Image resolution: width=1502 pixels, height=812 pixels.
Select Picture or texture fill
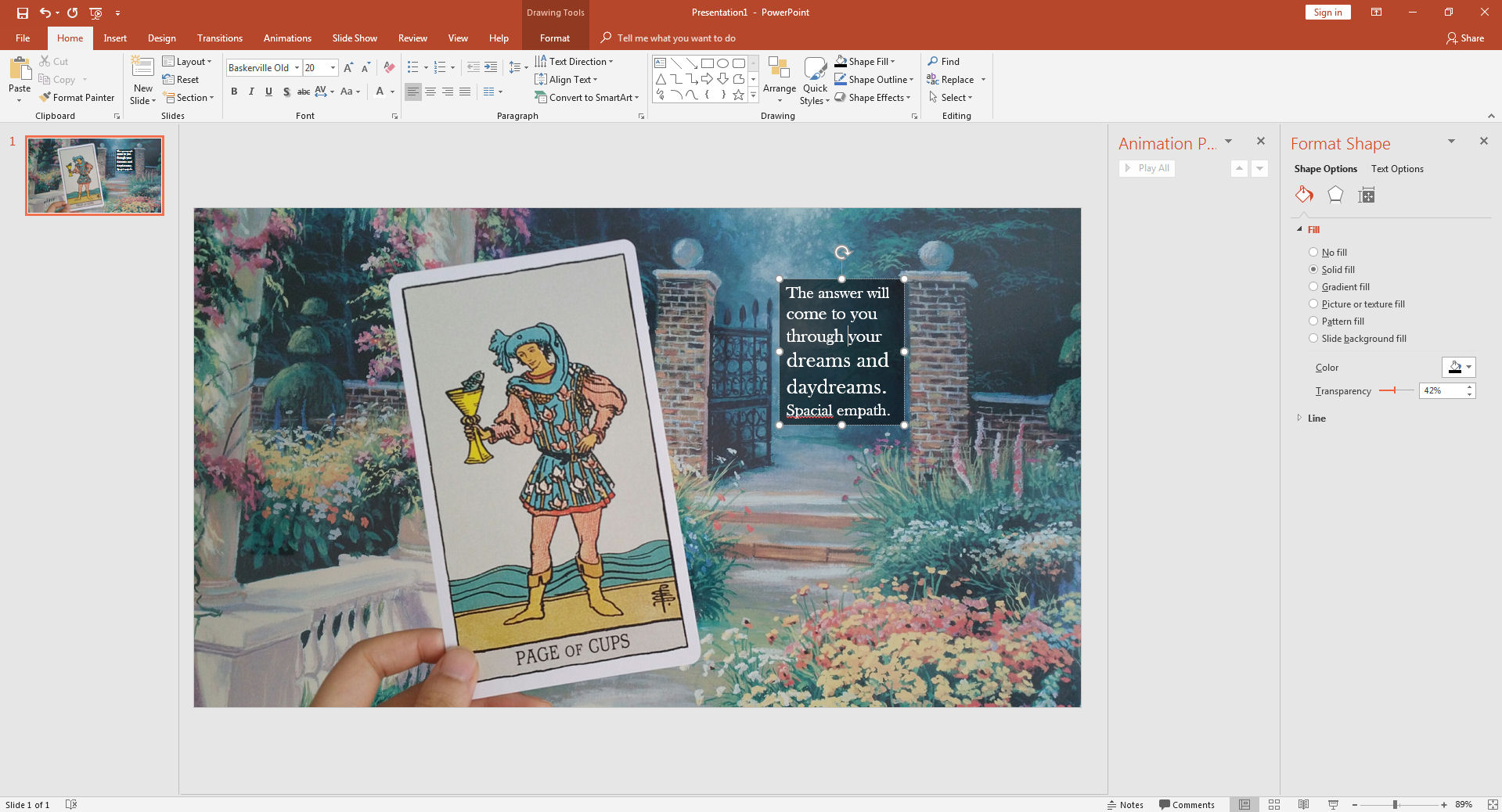coord(1313,304)
